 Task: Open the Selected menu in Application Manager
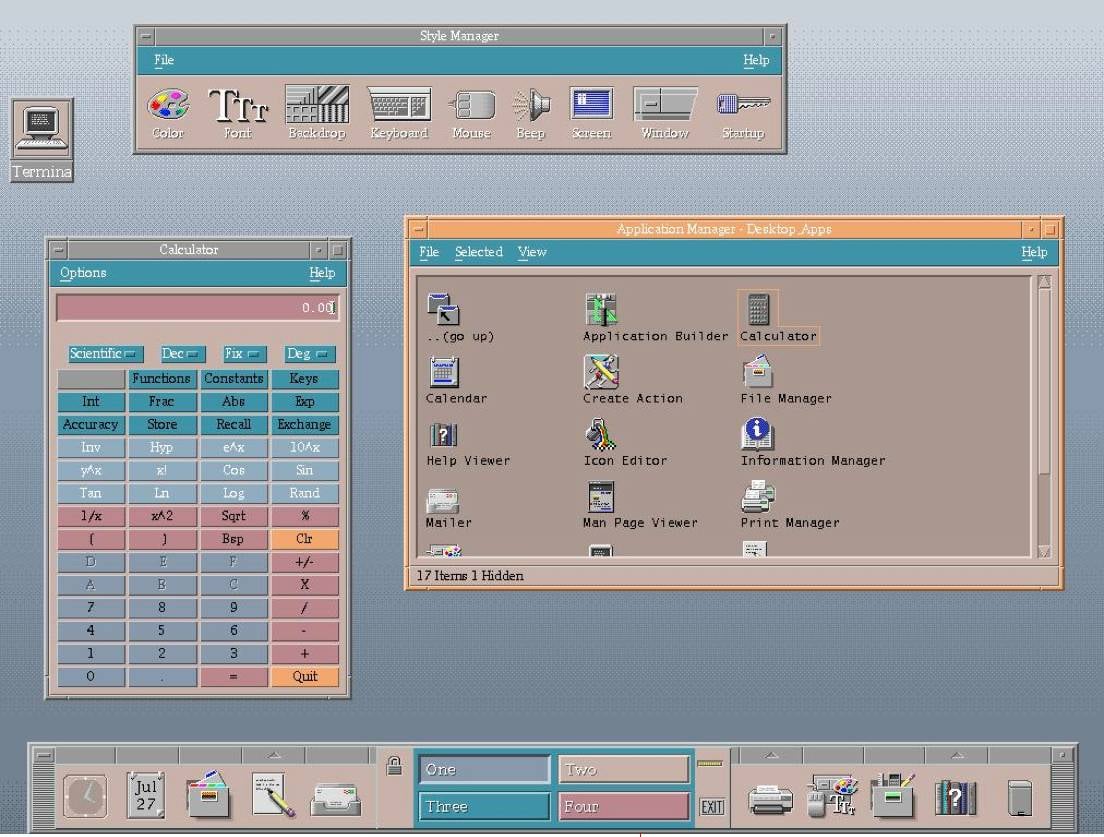click(x=479, y=252)
